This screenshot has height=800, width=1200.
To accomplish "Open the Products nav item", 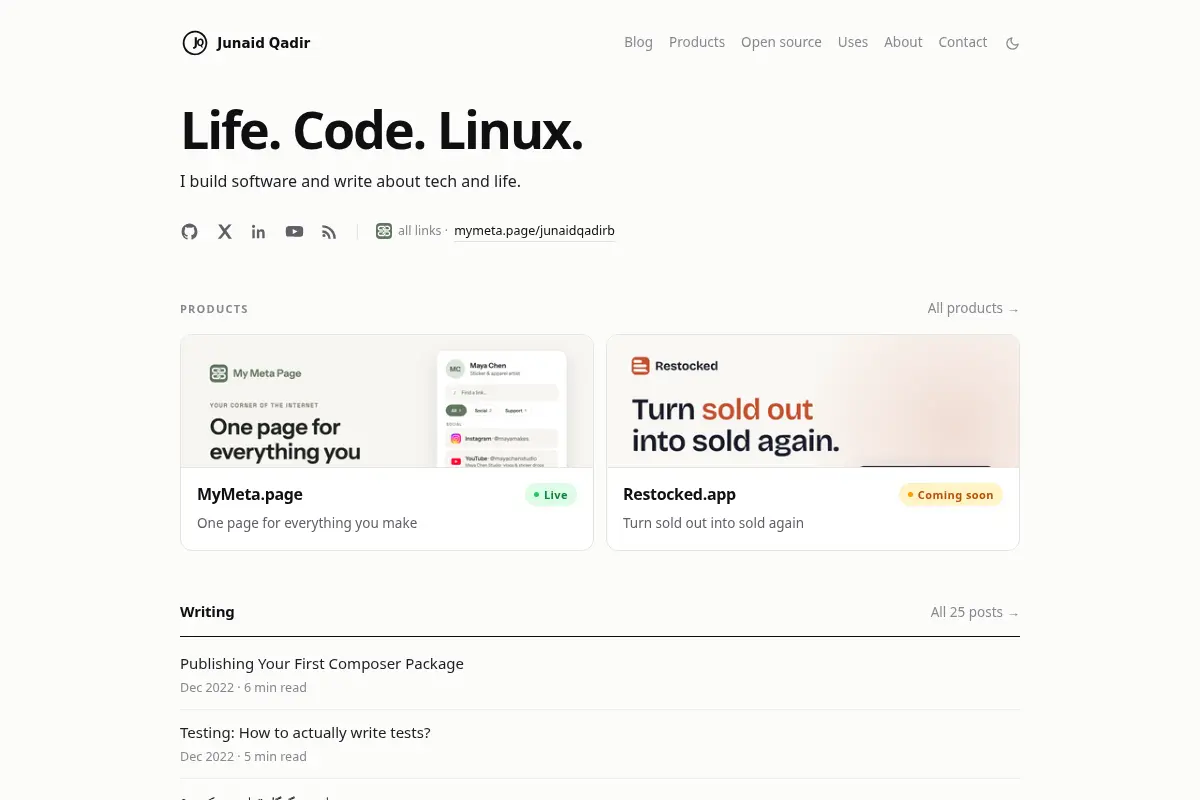I will coord(697,42).
